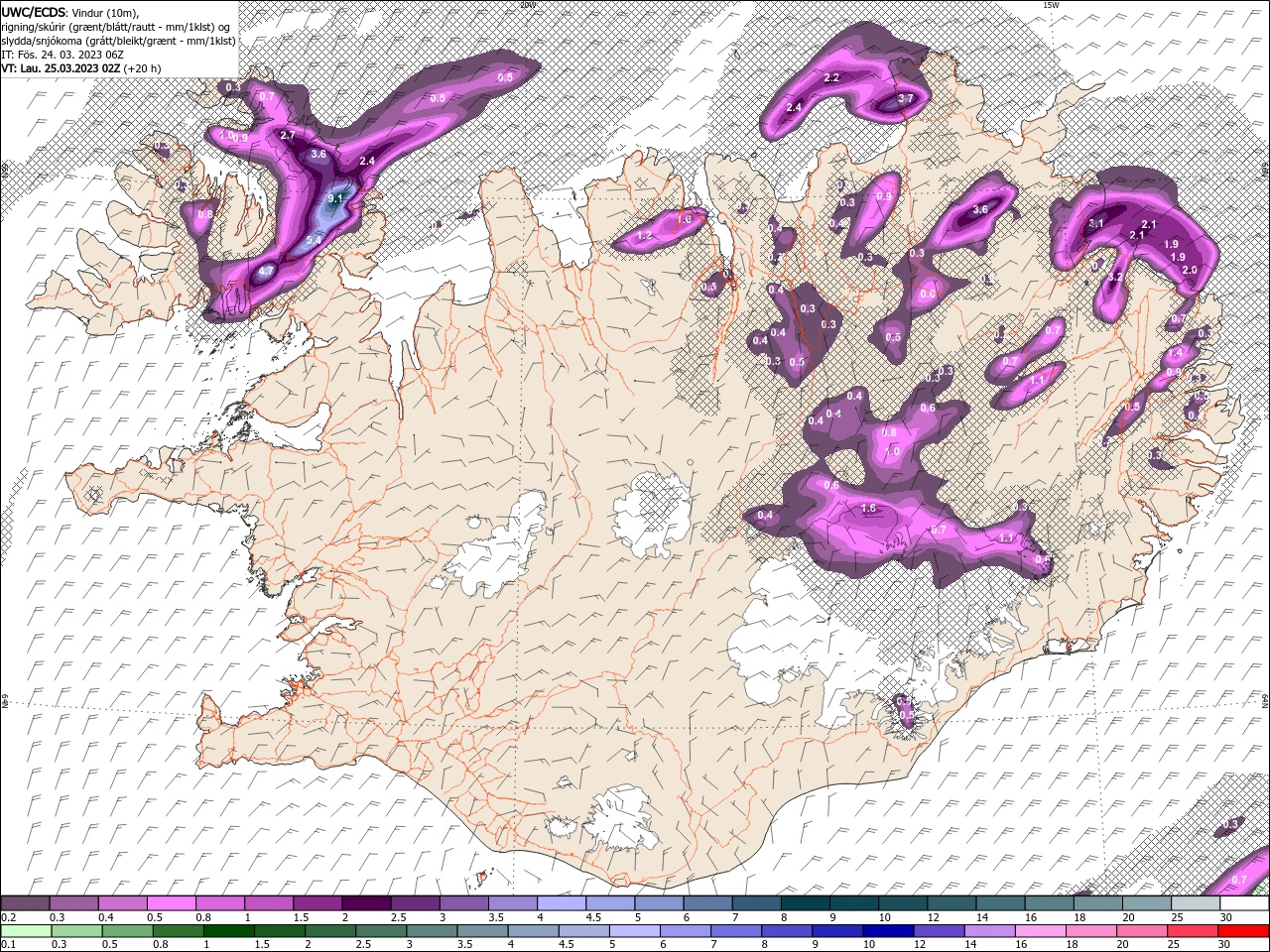
Task: Pick bright red swatch ending lower legend
Action: pyautogui.click(x=1243, y=930)
